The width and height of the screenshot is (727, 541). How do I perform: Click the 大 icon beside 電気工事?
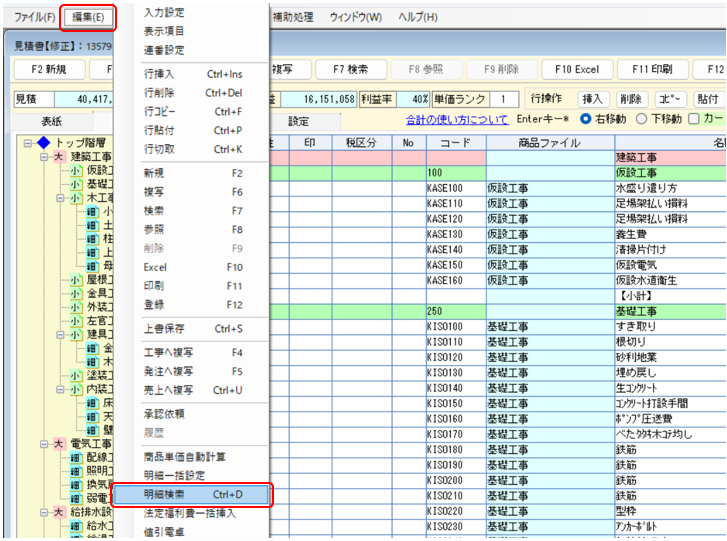click(x=58, y=444)
